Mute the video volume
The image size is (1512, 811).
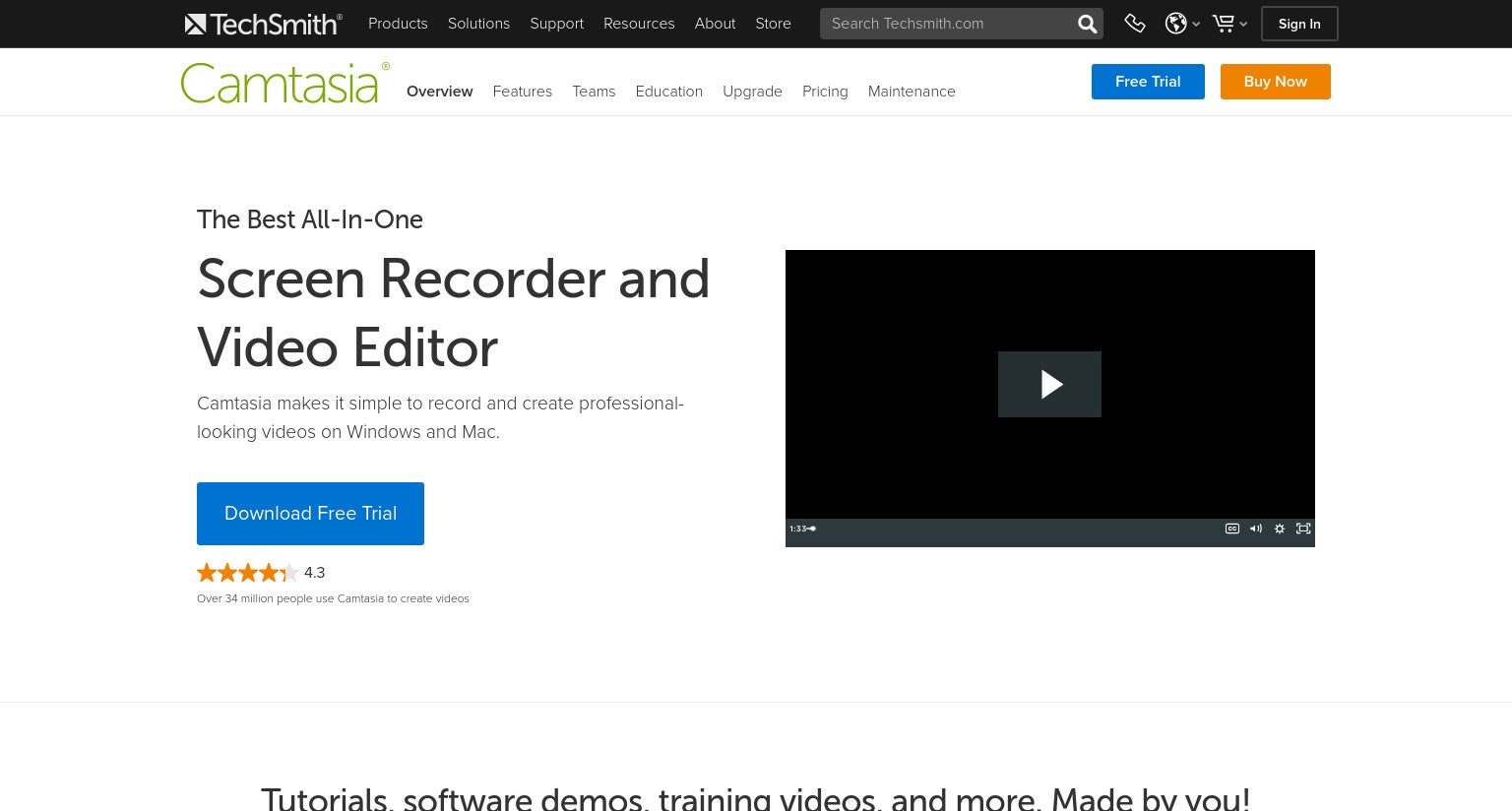(x=1255, y=529)
